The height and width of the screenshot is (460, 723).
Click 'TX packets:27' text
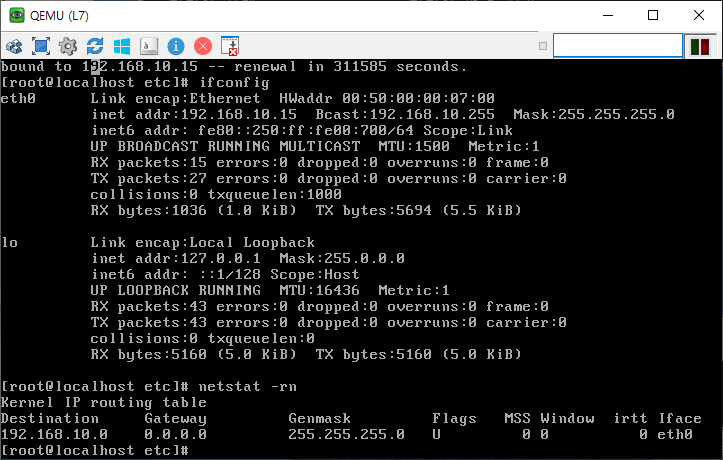click(148, 179)
